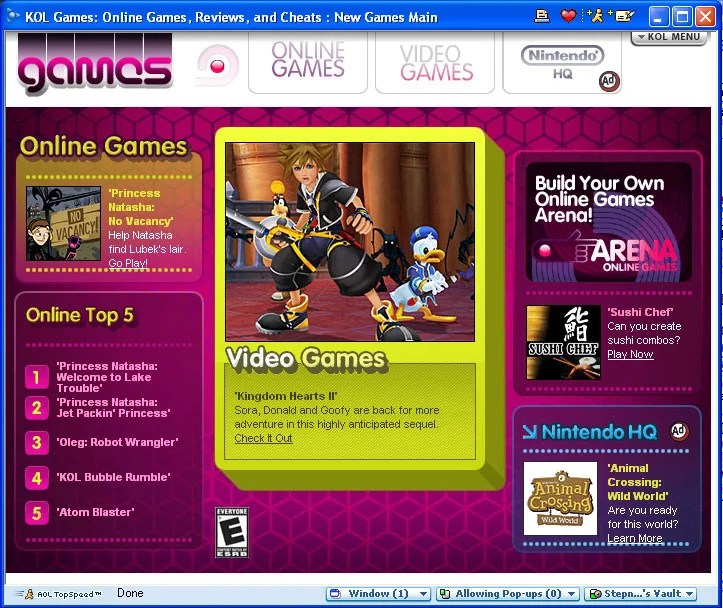
Task: Click the KOL browser logo icon in title bar
Action: pyautogui.click(x=13, y=17)
